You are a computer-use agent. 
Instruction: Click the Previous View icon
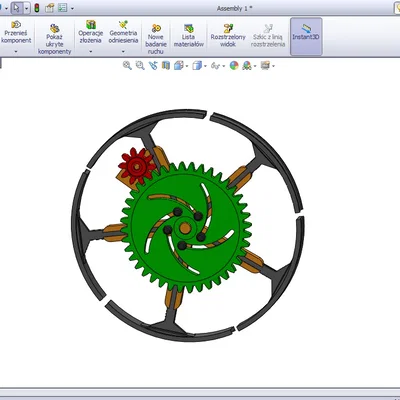tap(153, 65)
